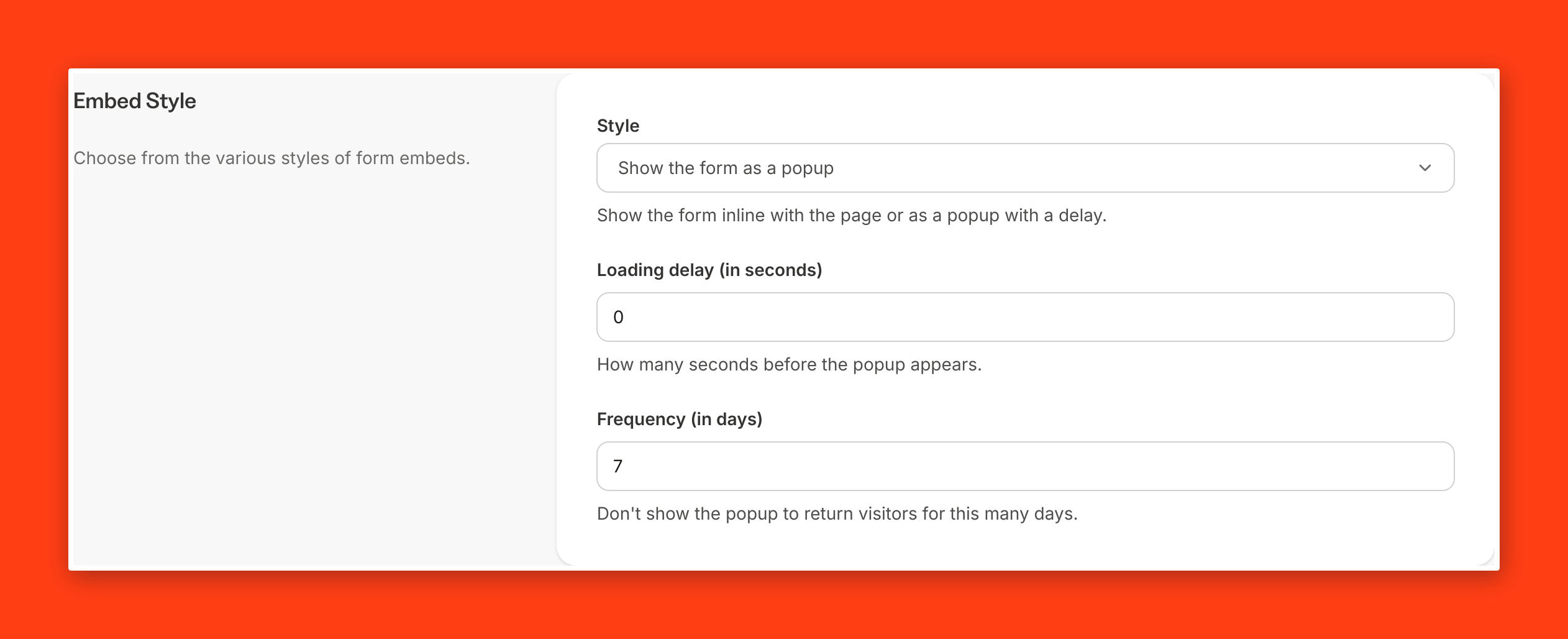Viewport: 1568px width, 639px height.
Task: Place cursor at the 7 days value
Action: 618,466
